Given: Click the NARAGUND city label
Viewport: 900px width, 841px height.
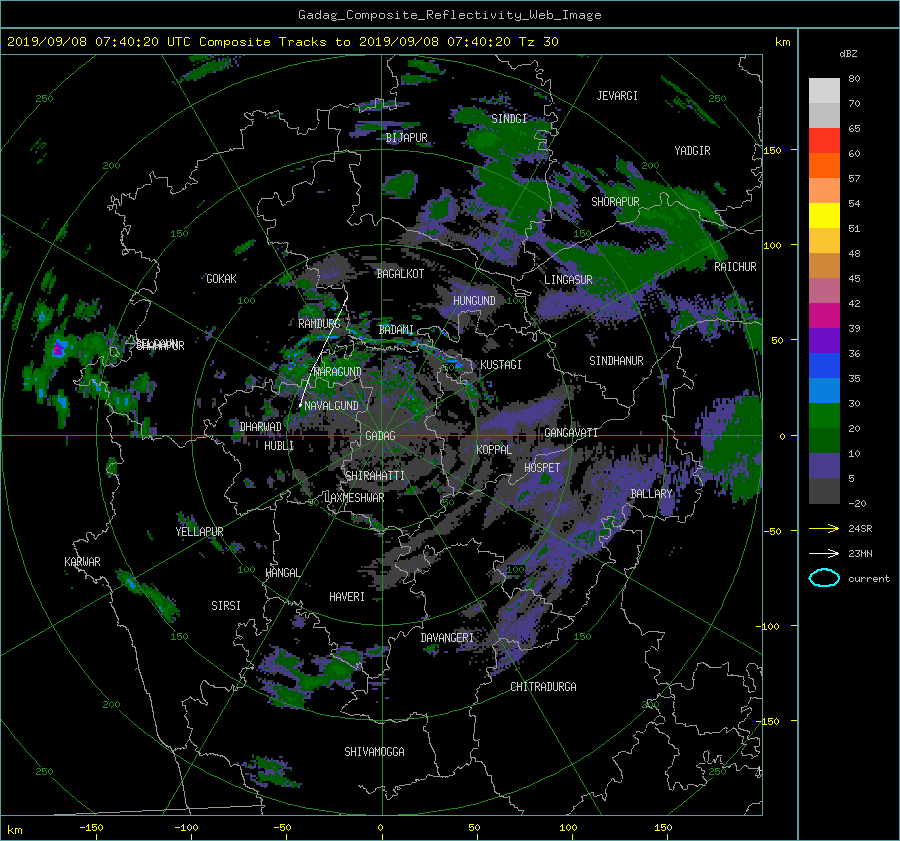Looking at the screenshot, I should (338, 372).
